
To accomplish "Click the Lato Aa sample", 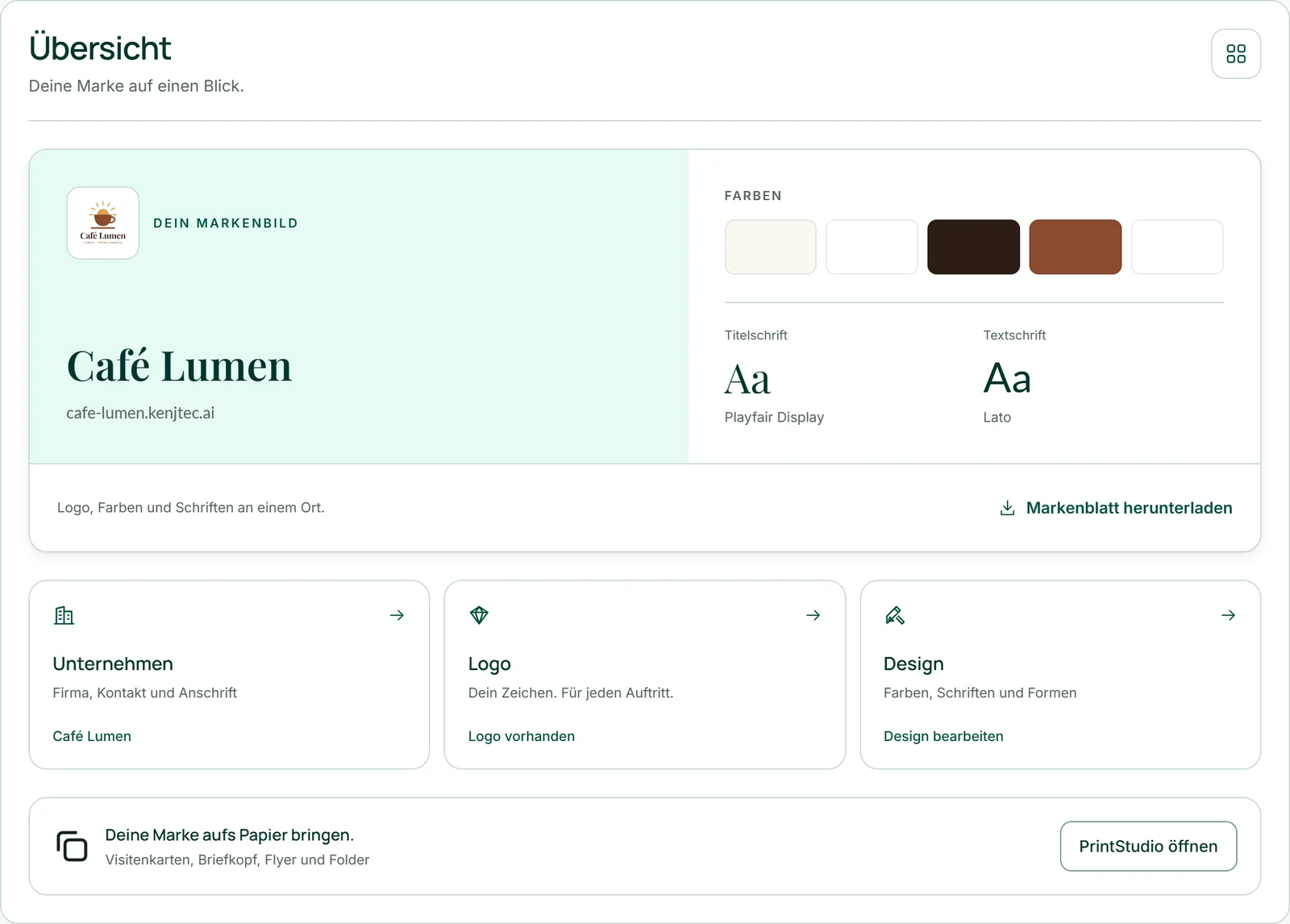I will point(1007,378).
